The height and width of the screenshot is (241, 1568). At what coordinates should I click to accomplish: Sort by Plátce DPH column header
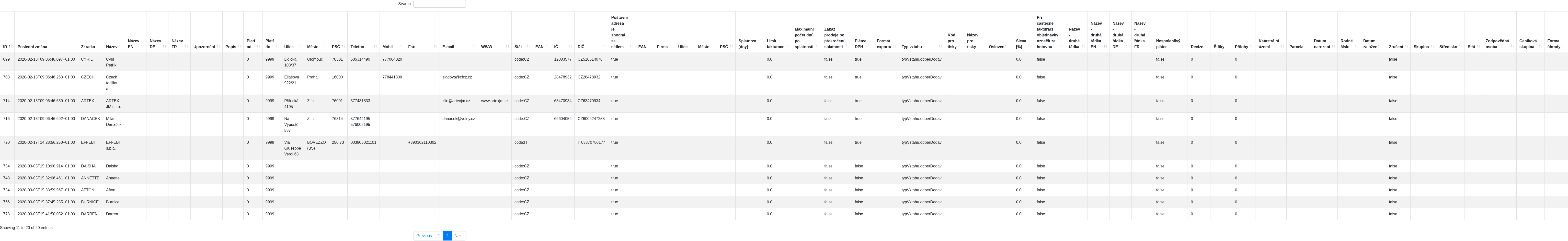pyautogui.click(x=862, y=32)
